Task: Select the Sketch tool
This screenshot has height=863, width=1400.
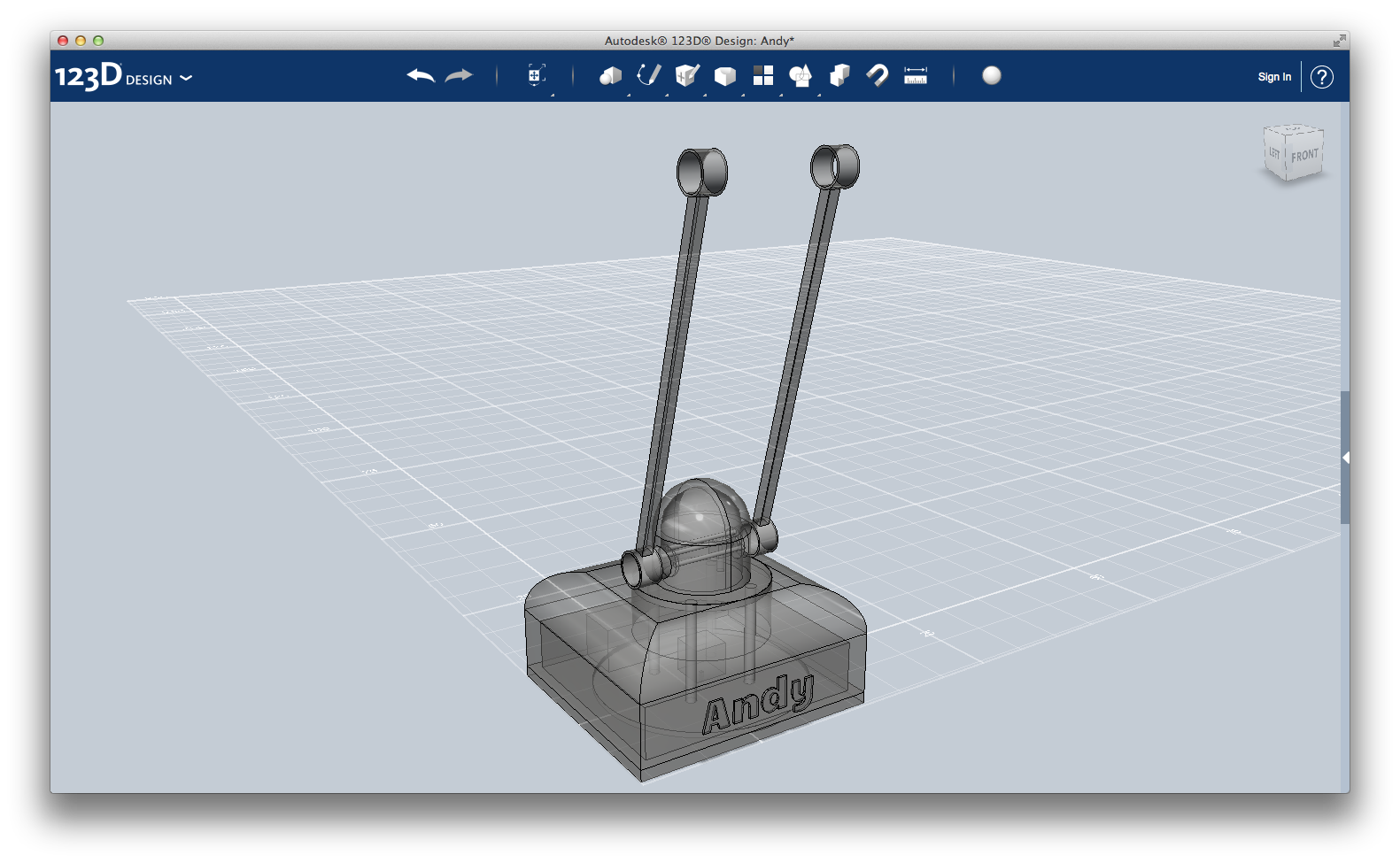Action: tap(649, 75)
